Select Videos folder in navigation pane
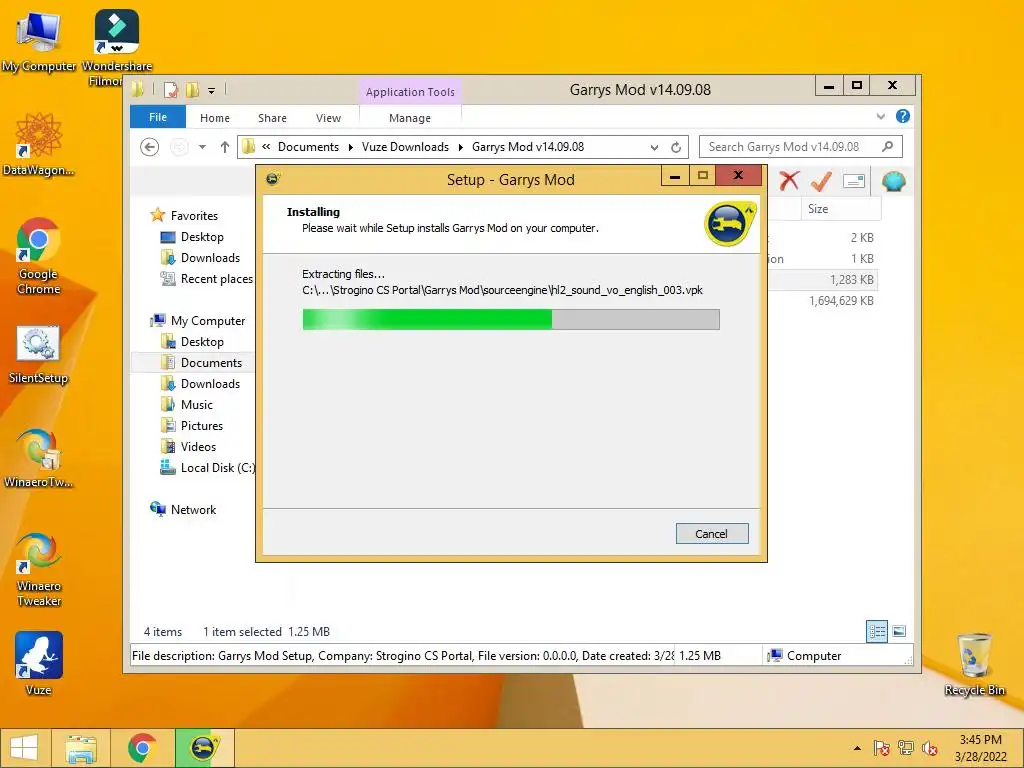 [198, 447]
